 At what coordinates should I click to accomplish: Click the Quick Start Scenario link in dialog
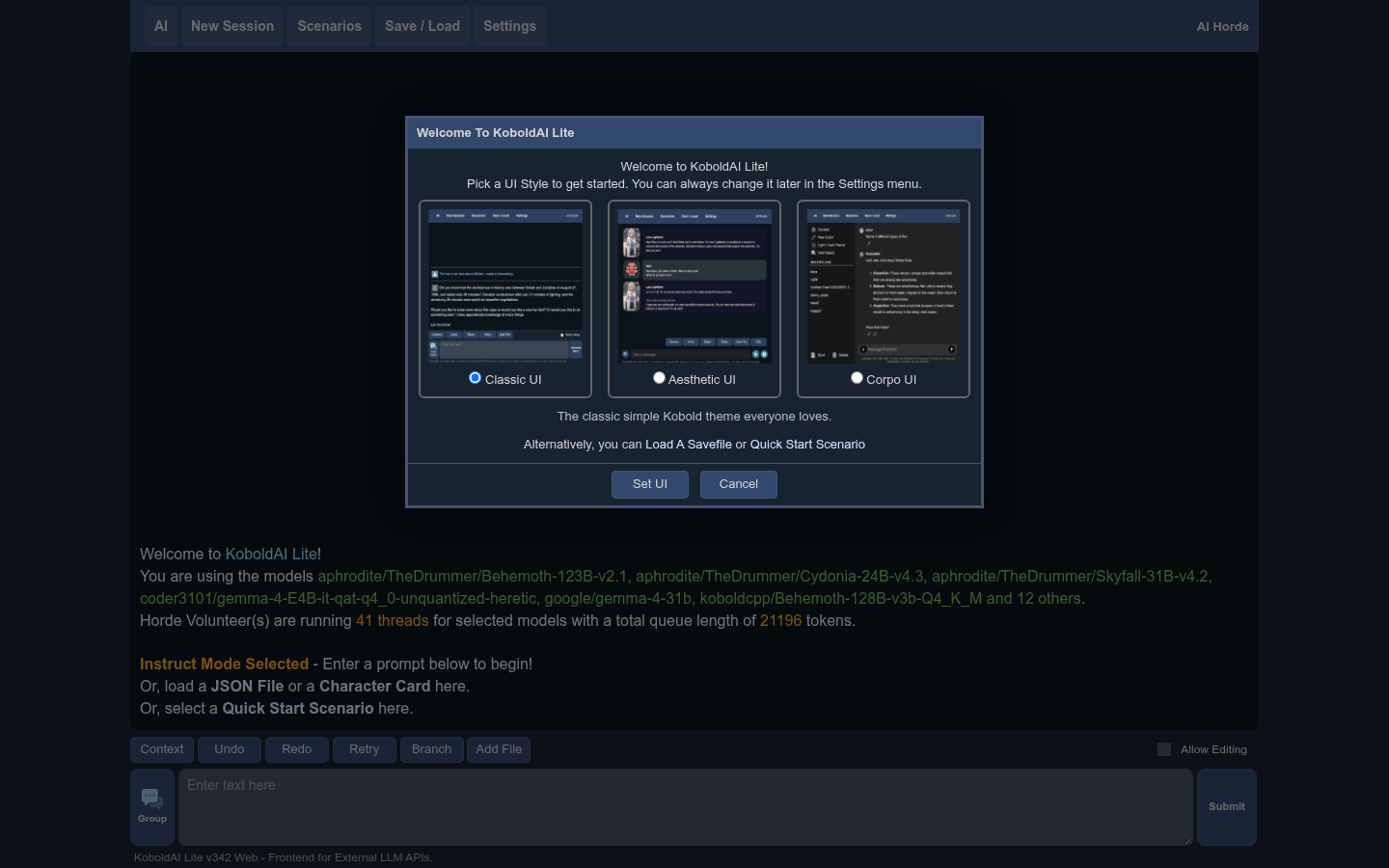pyautogui.click(x=807, y=445)
